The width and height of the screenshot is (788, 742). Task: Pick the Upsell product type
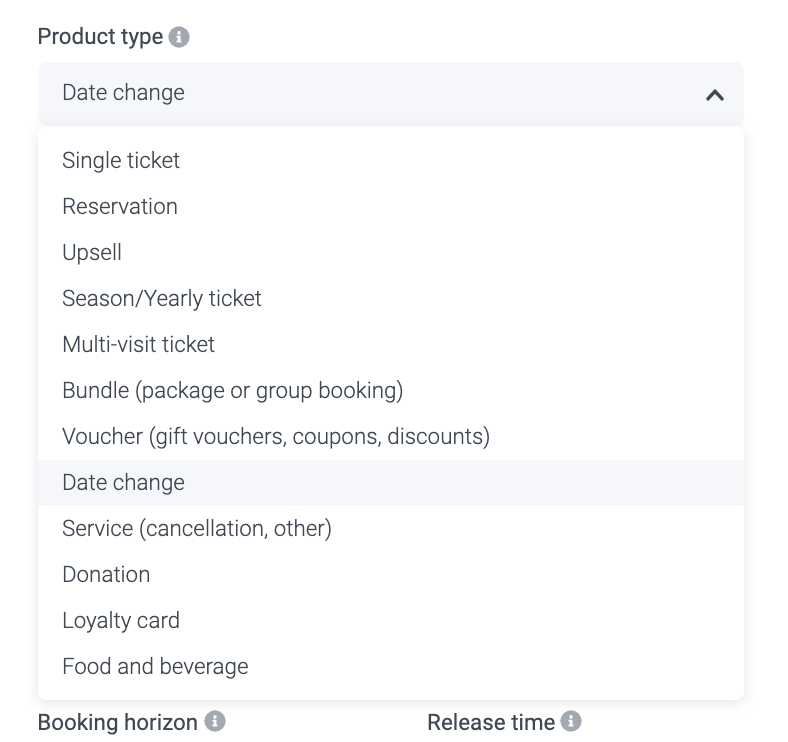(92, 252)
